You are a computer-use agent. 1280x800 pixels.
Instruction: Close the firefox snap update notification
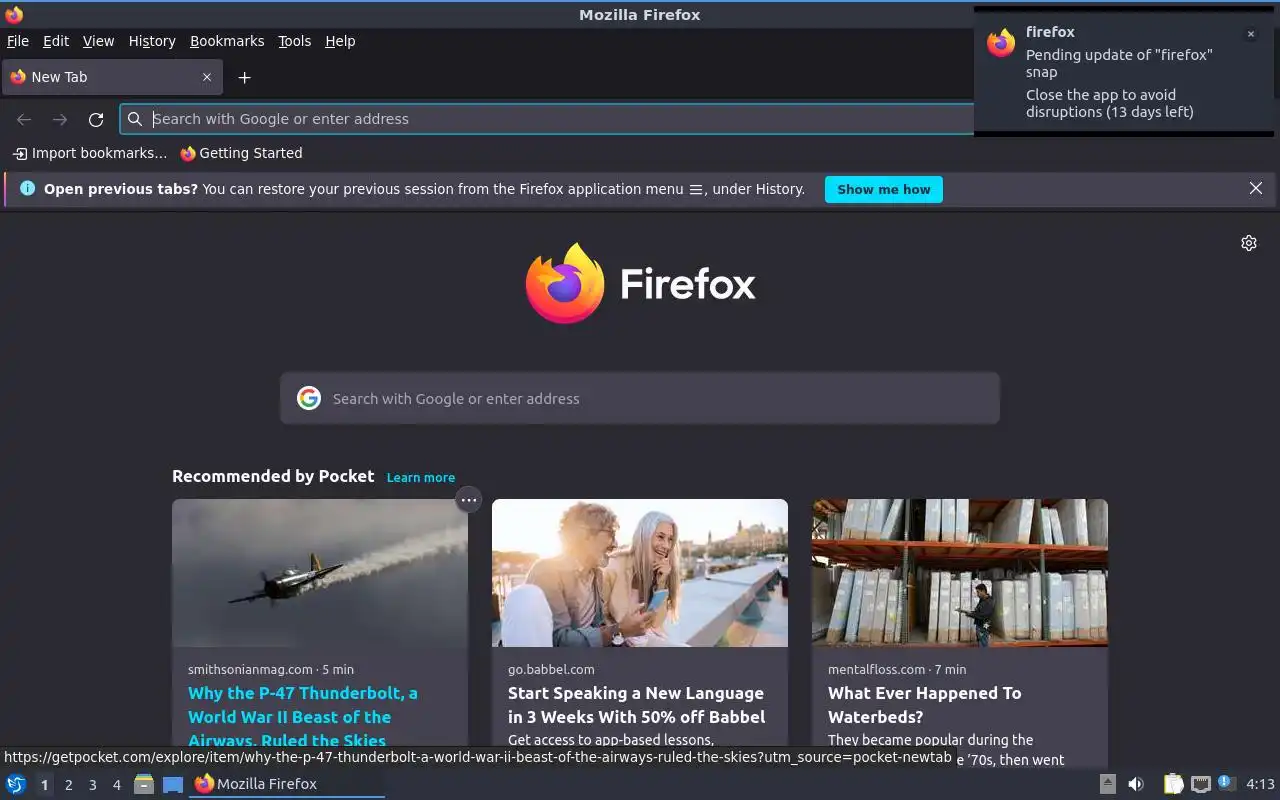click(x=1250, y=34)
